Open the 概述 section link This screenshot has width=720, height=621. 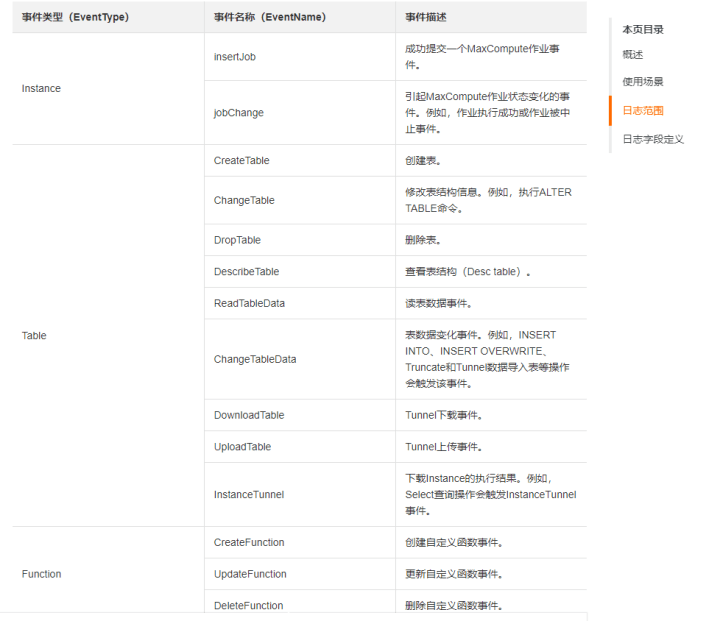pos(632,55)
